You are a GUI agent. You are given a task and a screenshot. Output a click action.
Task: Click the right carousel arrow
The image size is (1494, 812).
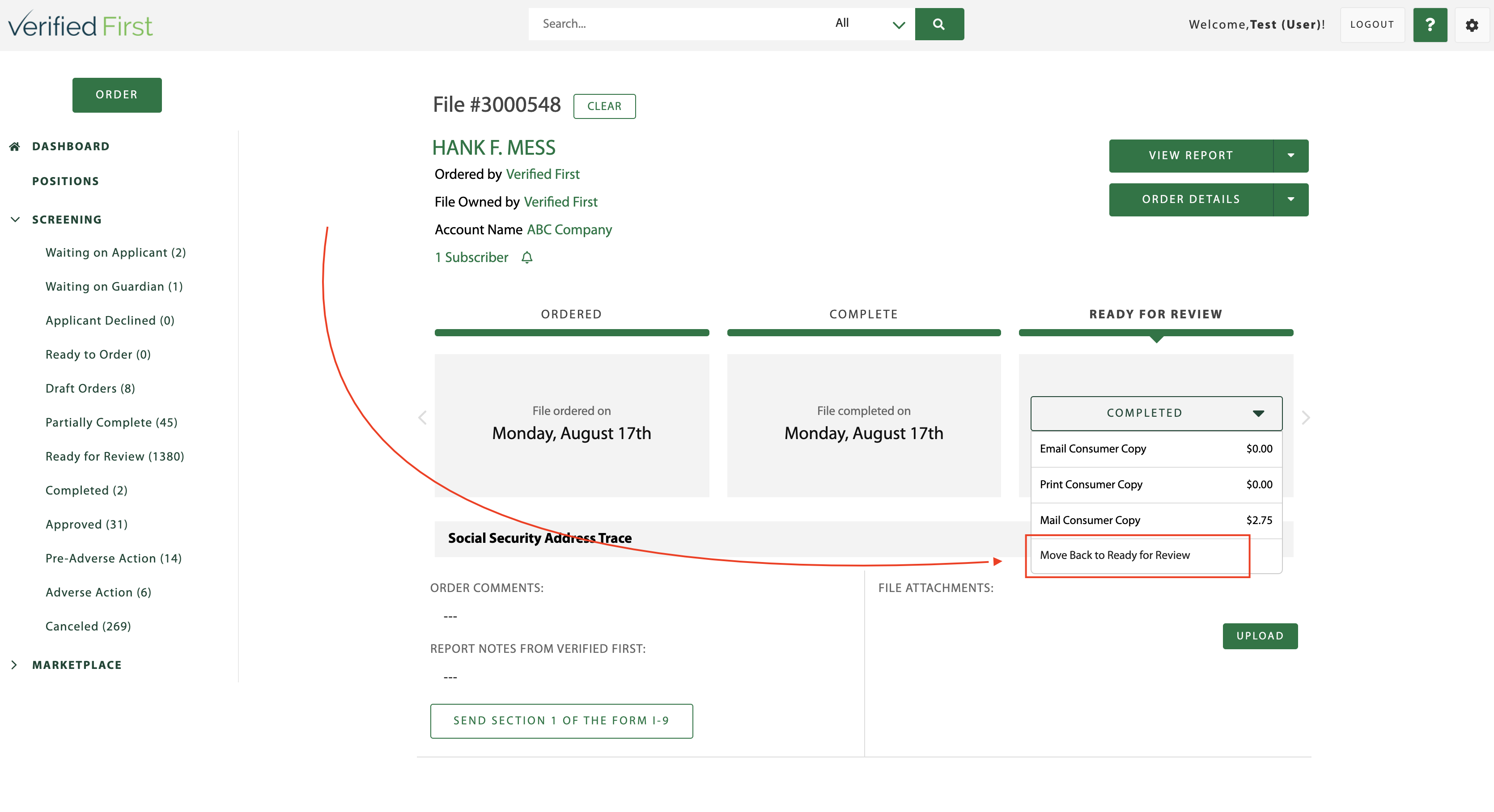point(1306,417)
